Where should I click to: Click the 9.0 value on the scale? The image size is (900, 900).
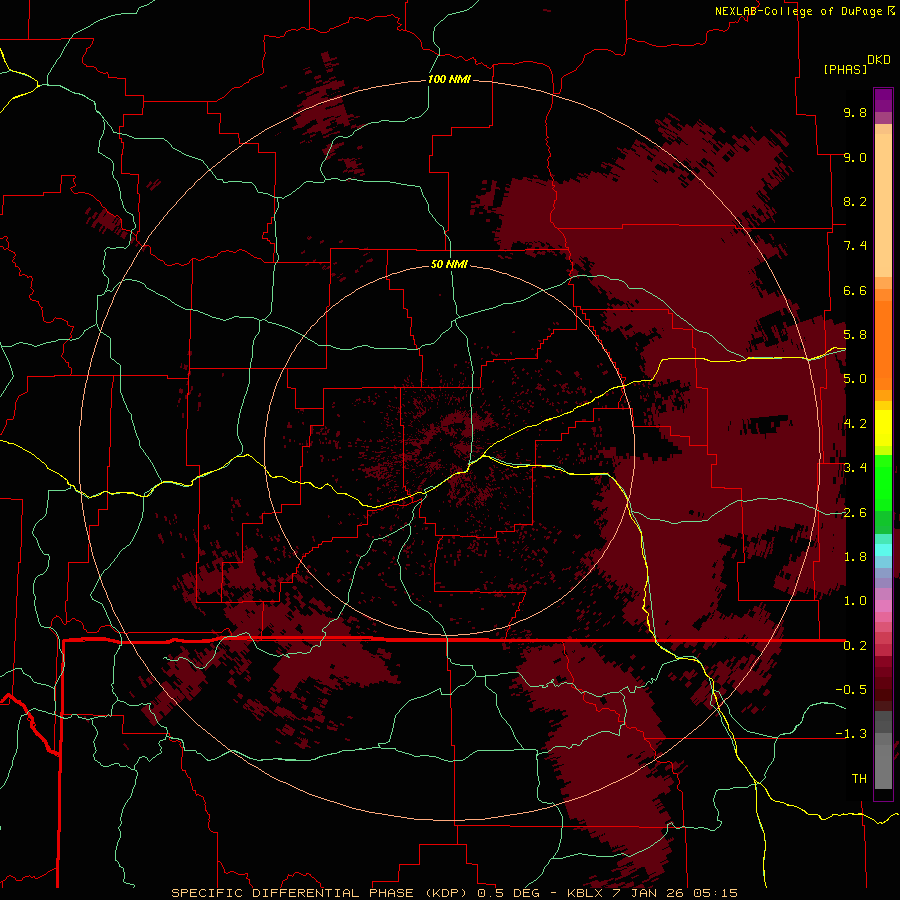(x=855, y=157)
